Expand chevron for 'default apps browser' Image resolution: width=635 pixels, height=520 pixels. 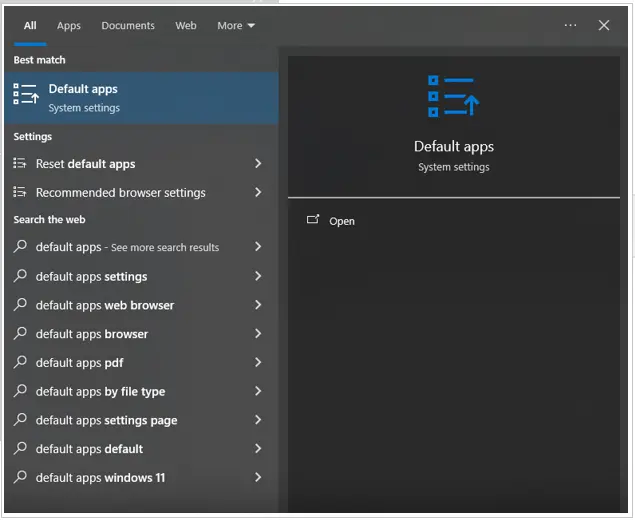(258, 333)
